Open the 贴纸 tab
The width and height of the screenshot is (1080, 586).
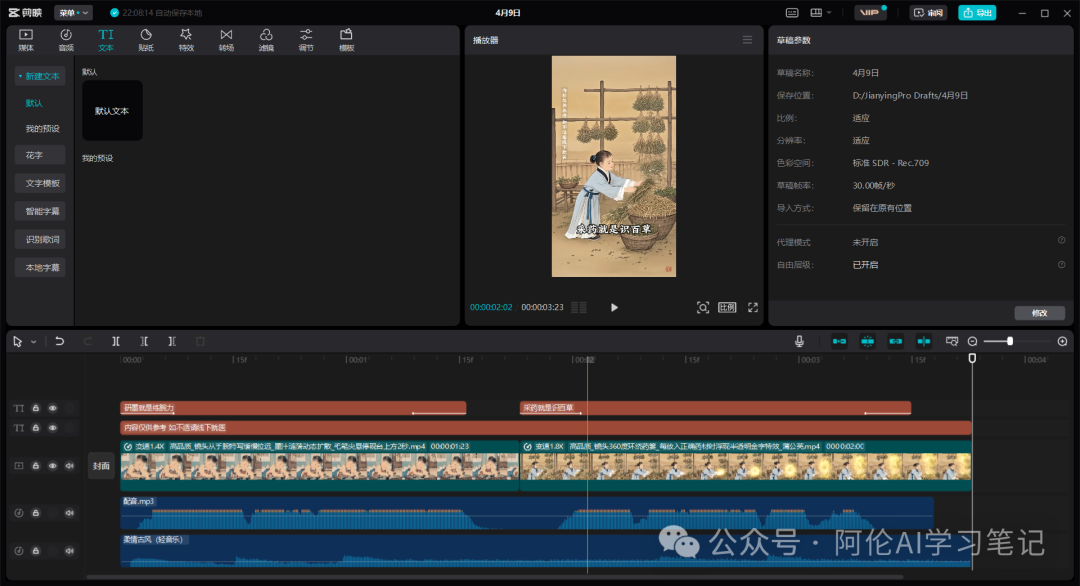coord(146,40)
